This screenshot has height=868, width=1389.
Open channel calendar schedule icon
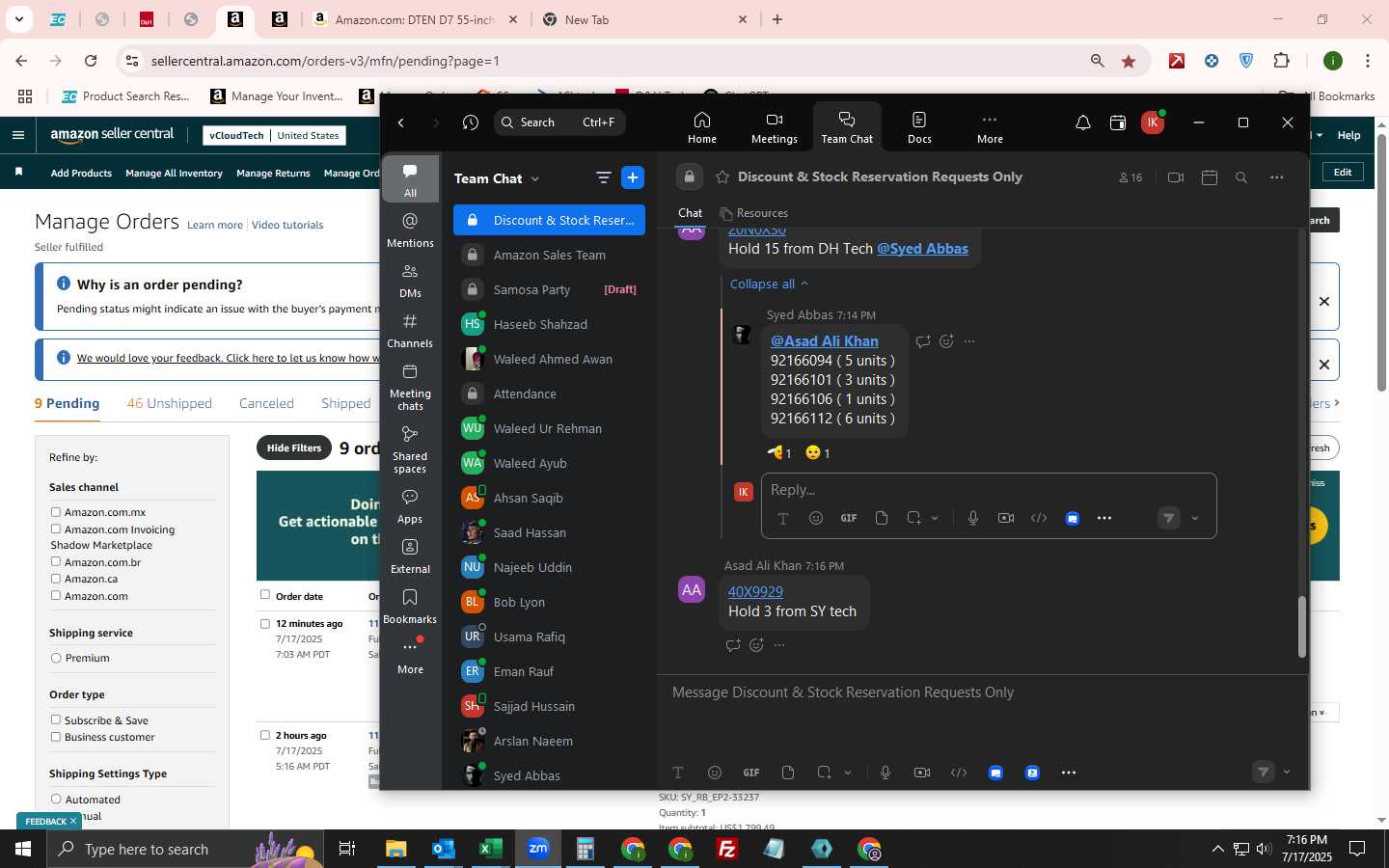(x=1210, y=177)
